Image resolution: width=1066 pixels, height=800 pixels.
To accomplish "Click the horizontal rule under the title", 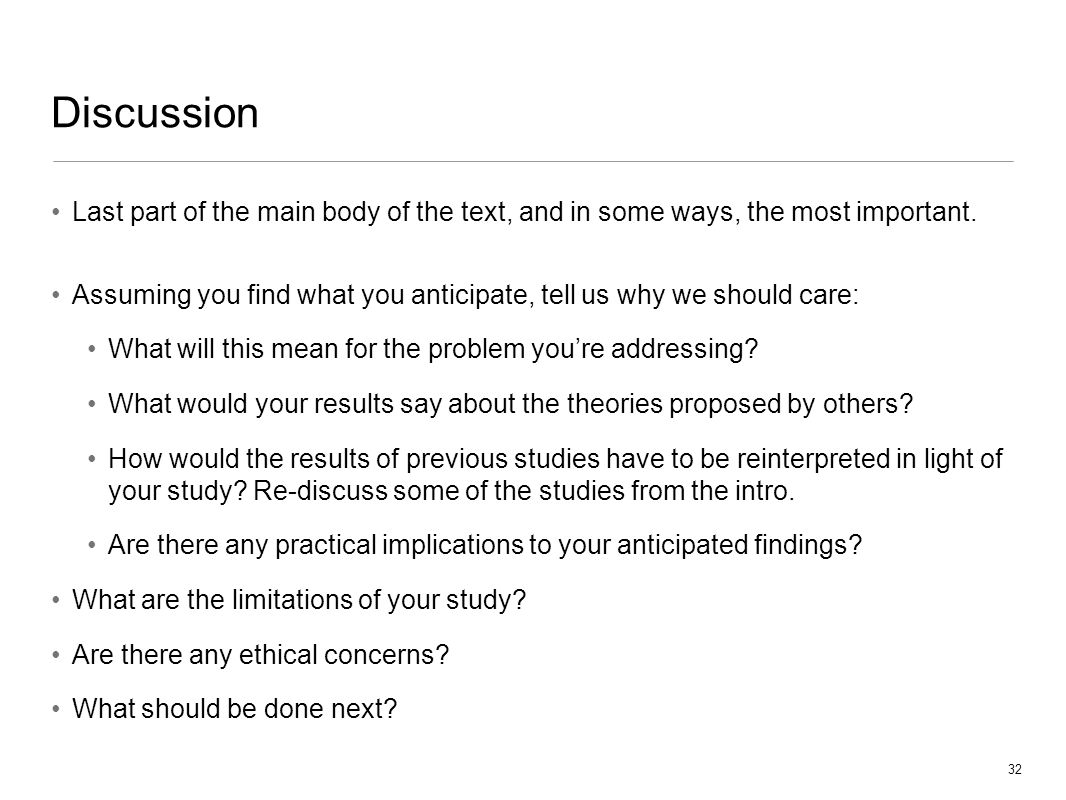I will (533, 162).
